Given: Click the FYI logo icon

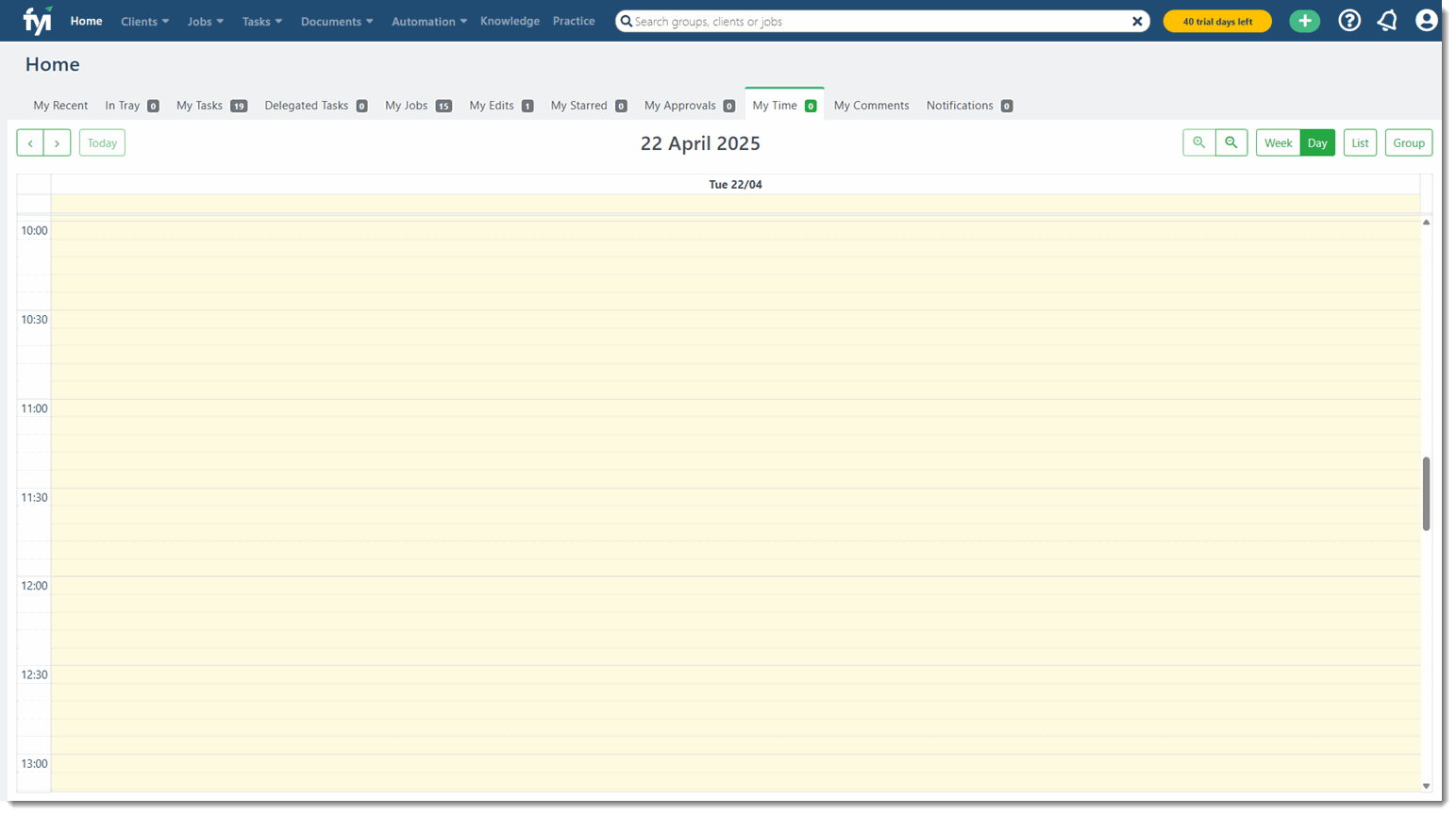Looking at the screenshot, I should coord(38,20).
